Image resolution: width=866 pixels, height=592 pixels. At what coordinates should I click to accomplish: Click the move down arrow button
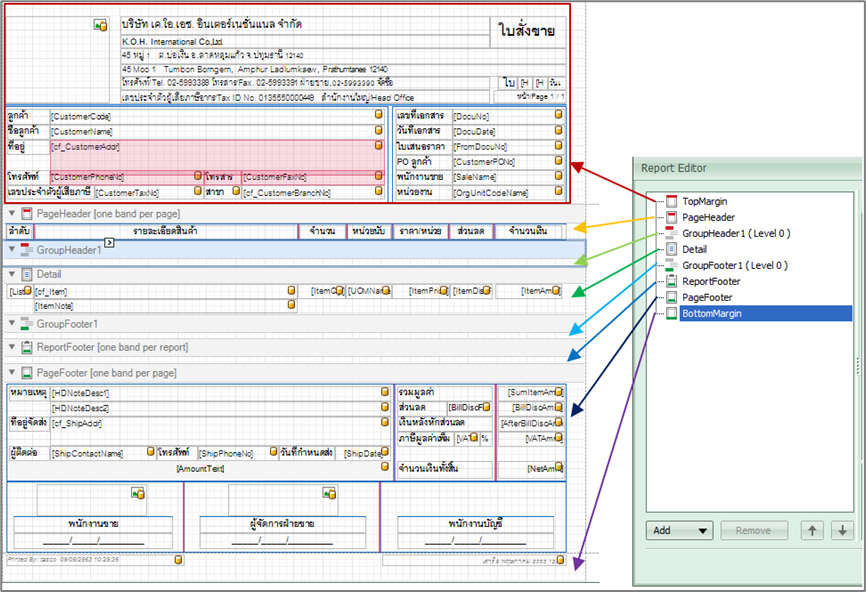click(842, 530)
